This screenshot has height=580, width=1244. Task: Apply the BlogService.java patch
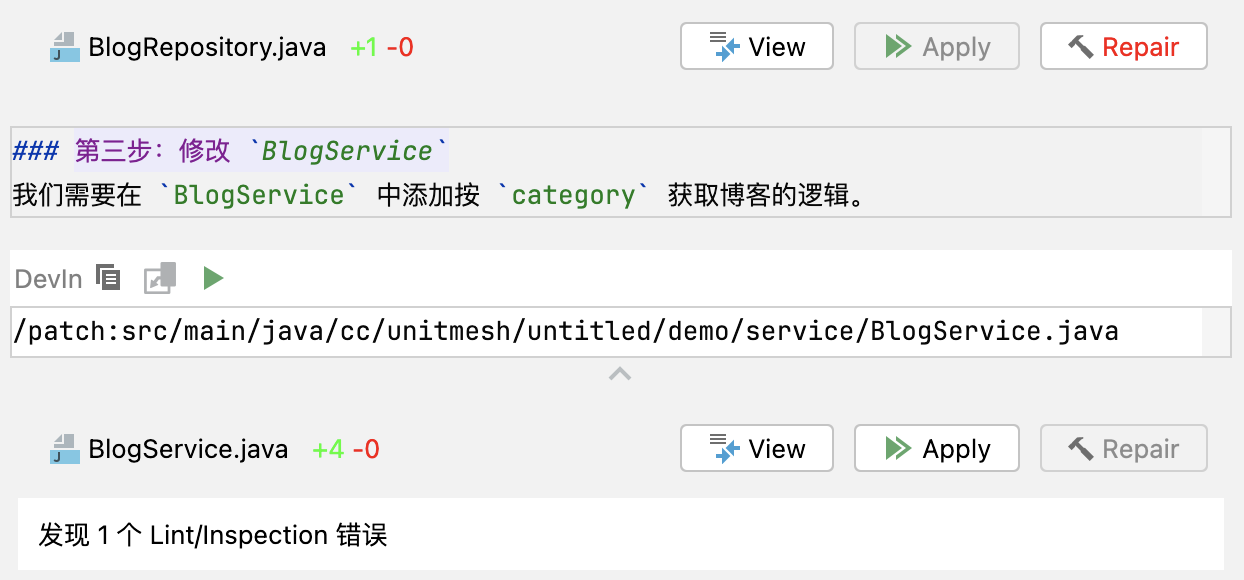(937, 449)
